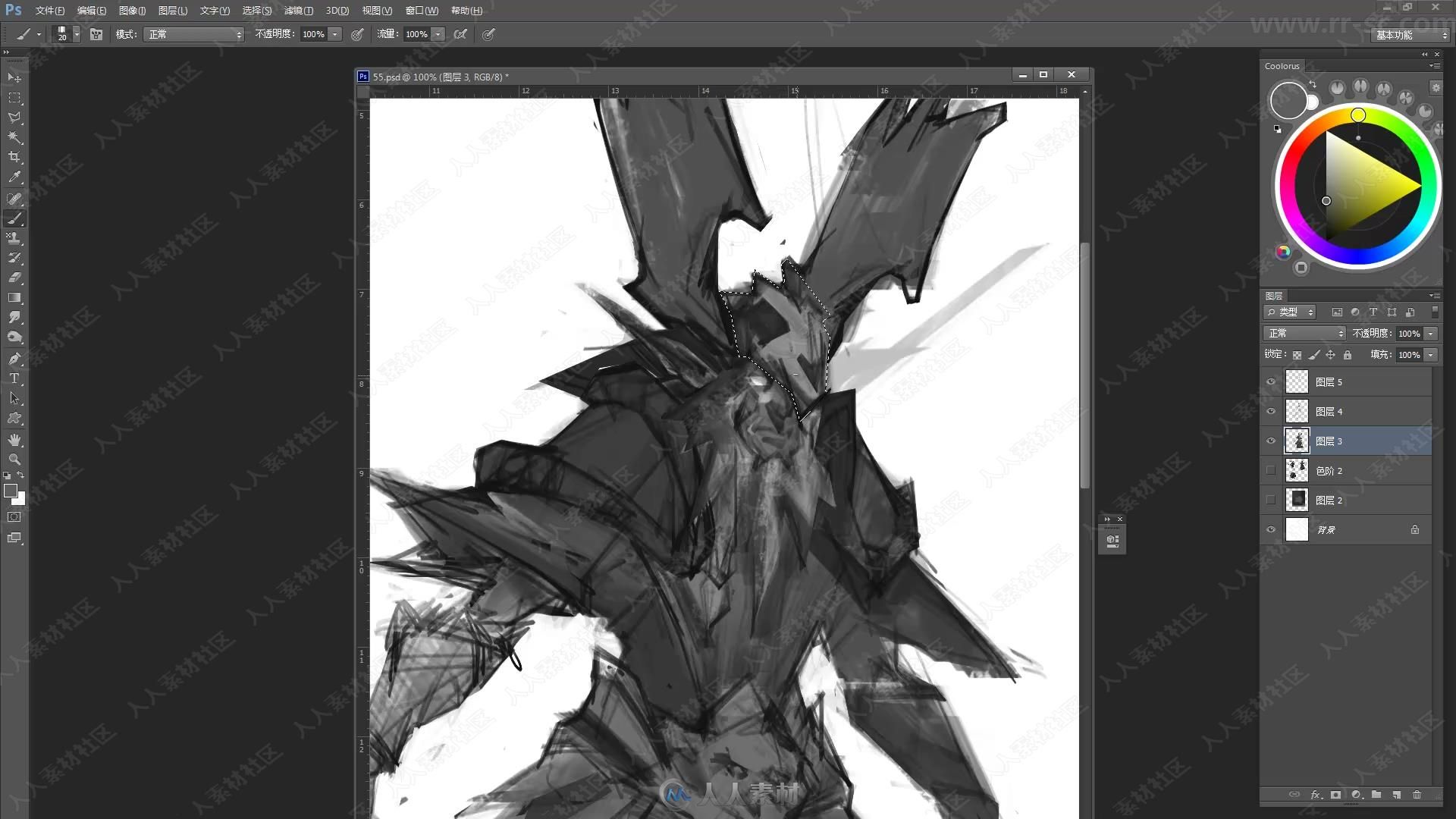Open the 图像(I) menu
Image resolution: width=1456 pixels, height=819 pixels.
[x=132, y=11]
